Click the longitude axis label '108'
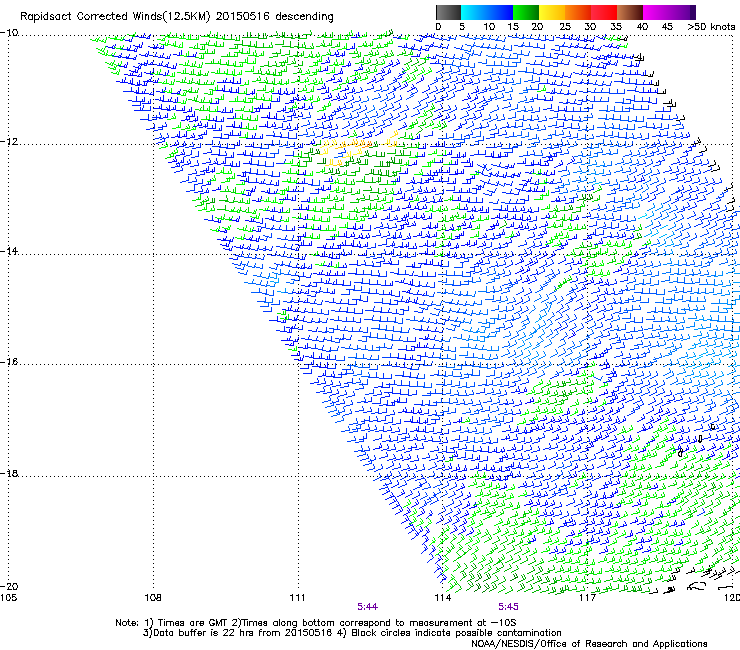 (153, 598)
